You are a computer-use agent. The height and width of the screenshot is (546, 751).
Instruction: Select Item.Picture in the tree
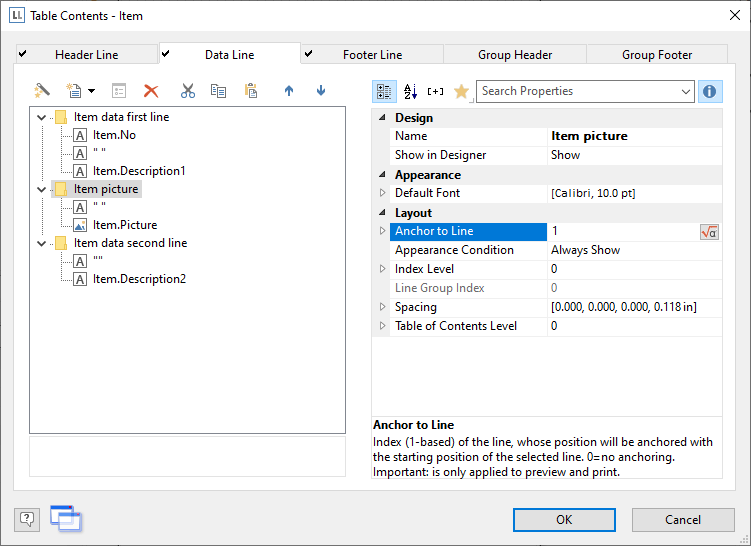(x=125, y=225)
